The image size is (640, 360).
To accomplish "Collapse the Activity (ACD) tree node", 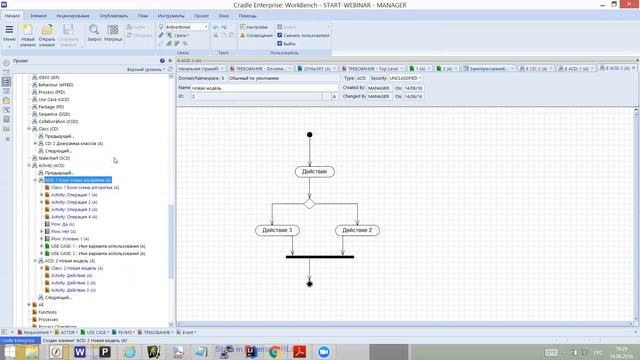I will coord(29,166).
